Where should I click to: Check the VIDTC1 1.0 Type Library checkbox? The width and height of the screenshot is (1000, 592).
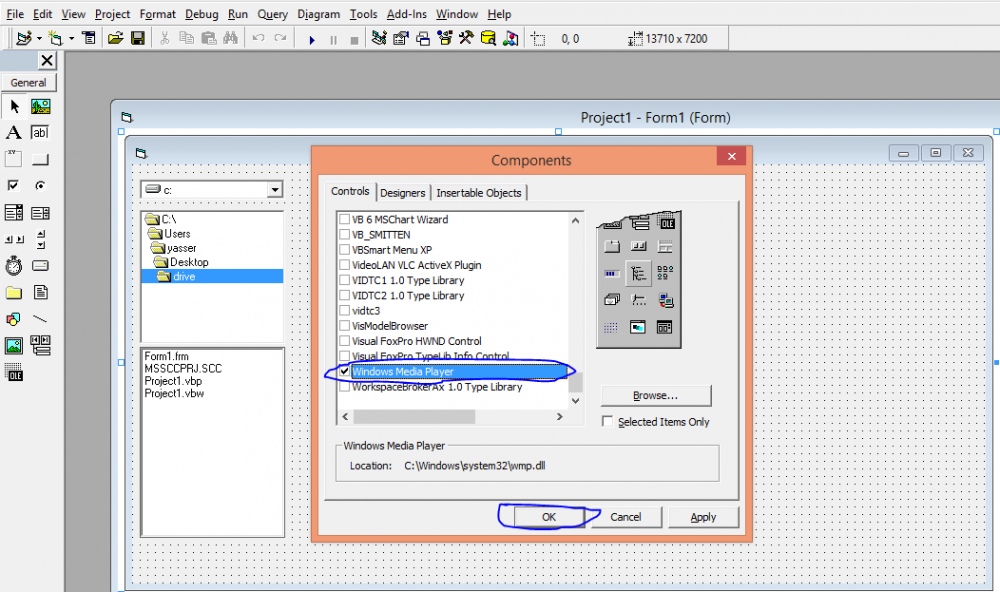click(344, 280)
